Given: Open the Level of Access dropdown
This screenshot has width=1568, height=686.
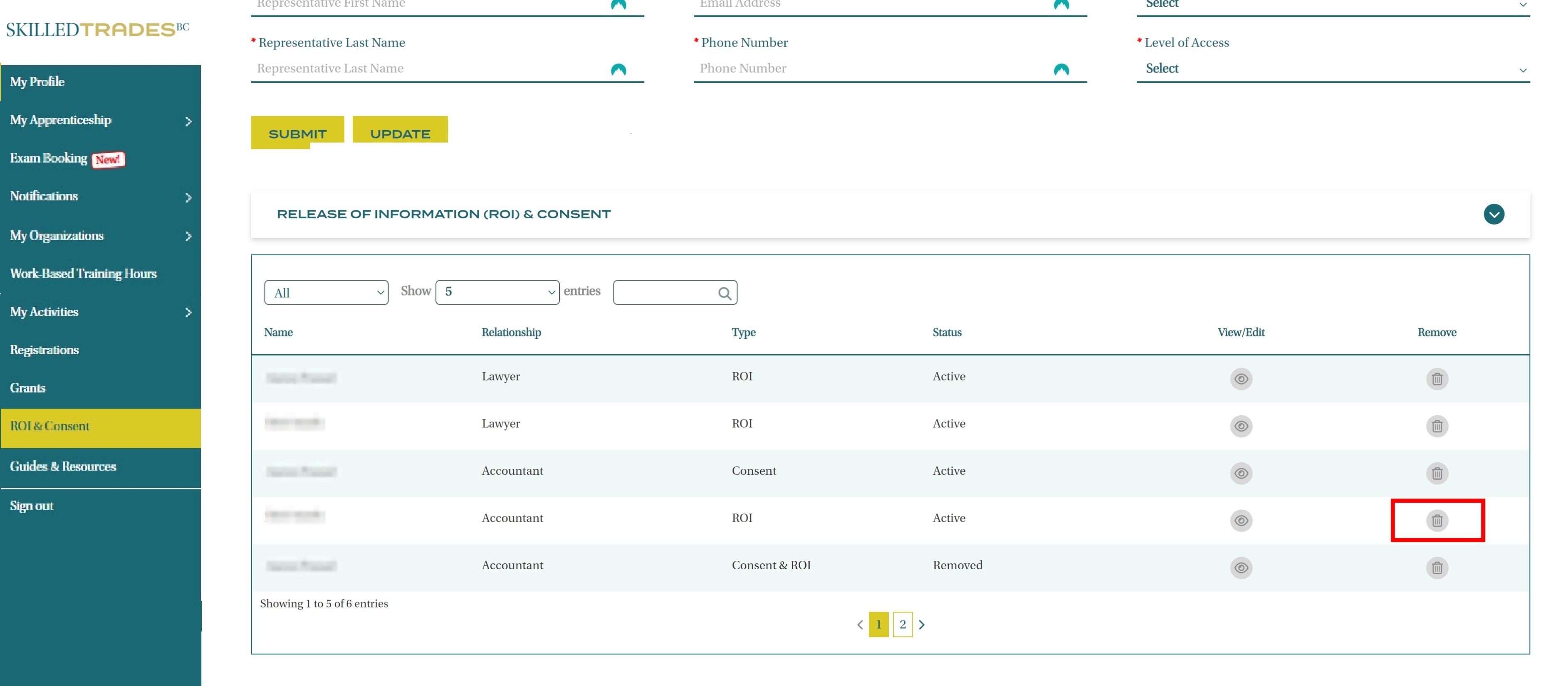Looking at the screenshot, I should 1333,69.
